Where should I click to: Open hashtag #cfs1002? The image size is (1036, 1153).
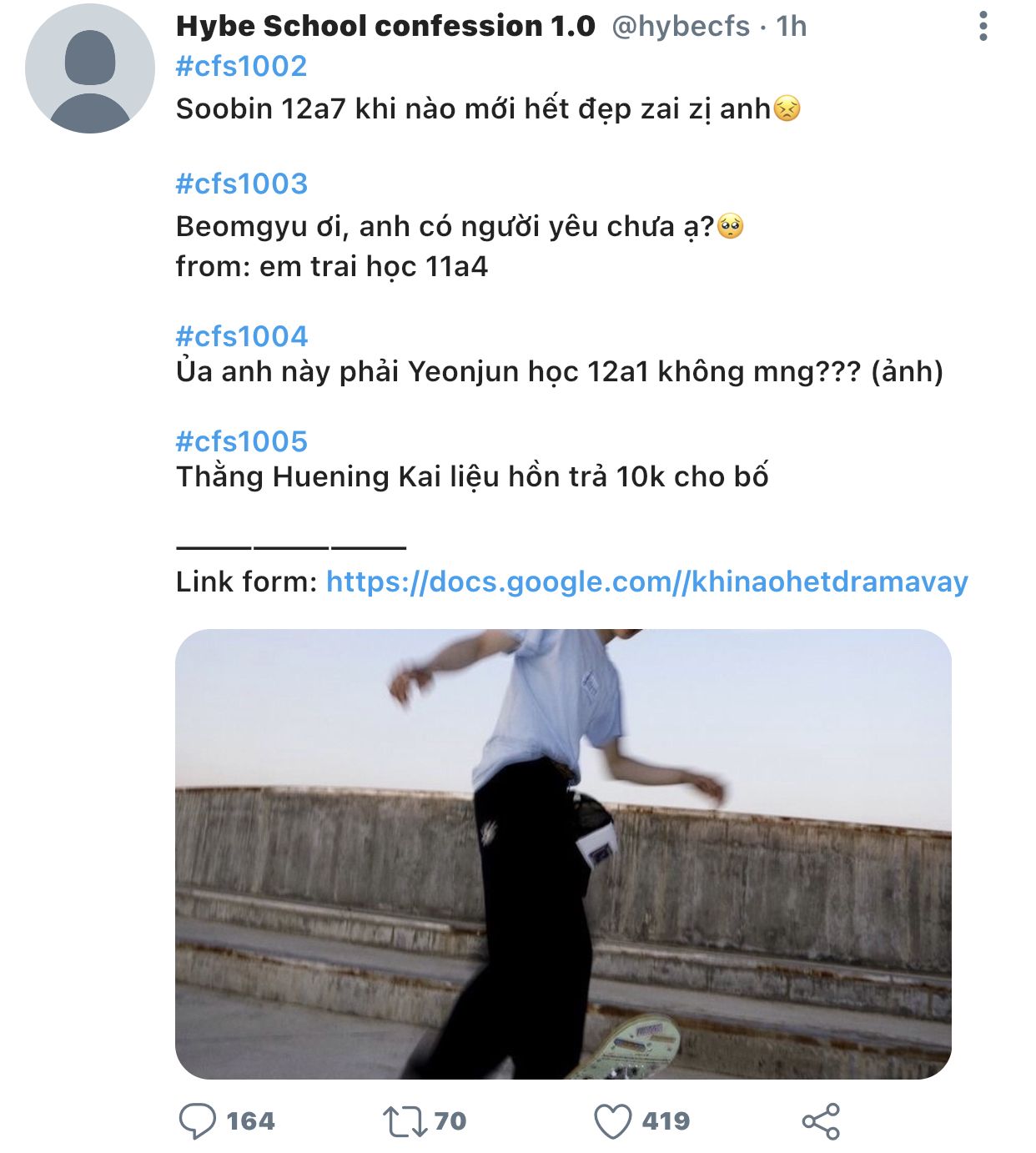[x=242, y=66]
